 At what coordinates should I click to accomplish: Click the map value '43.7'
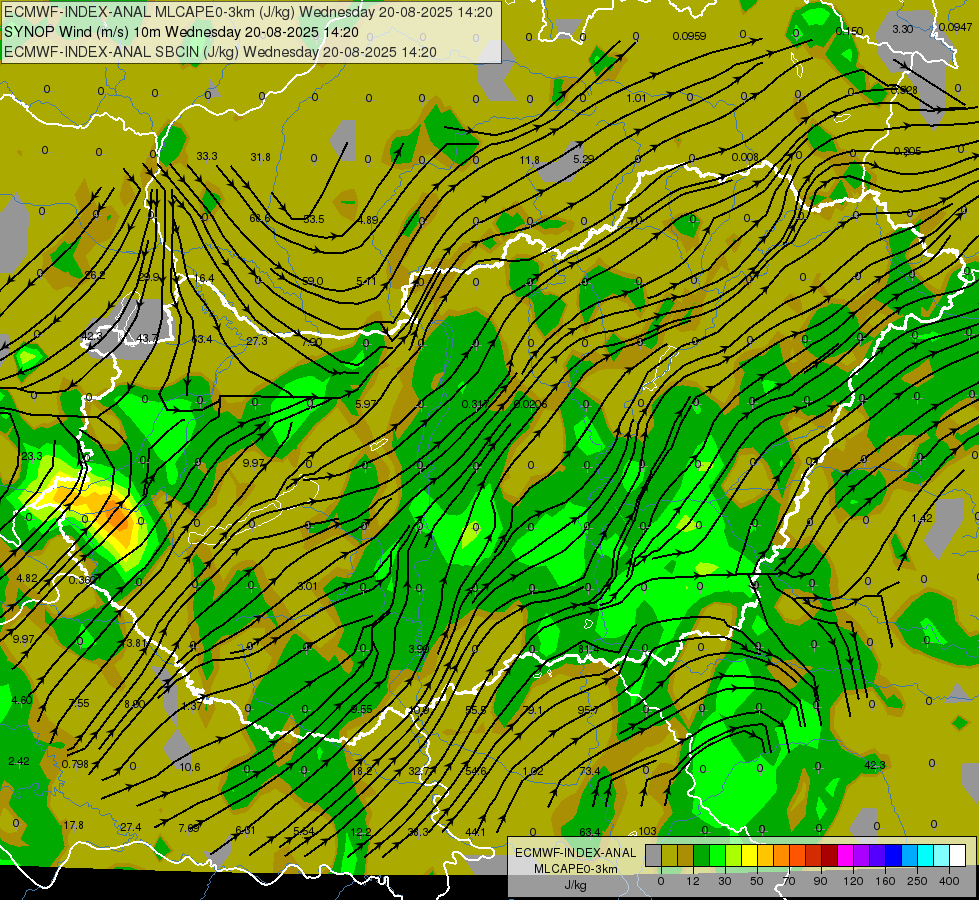click(147, 339)
